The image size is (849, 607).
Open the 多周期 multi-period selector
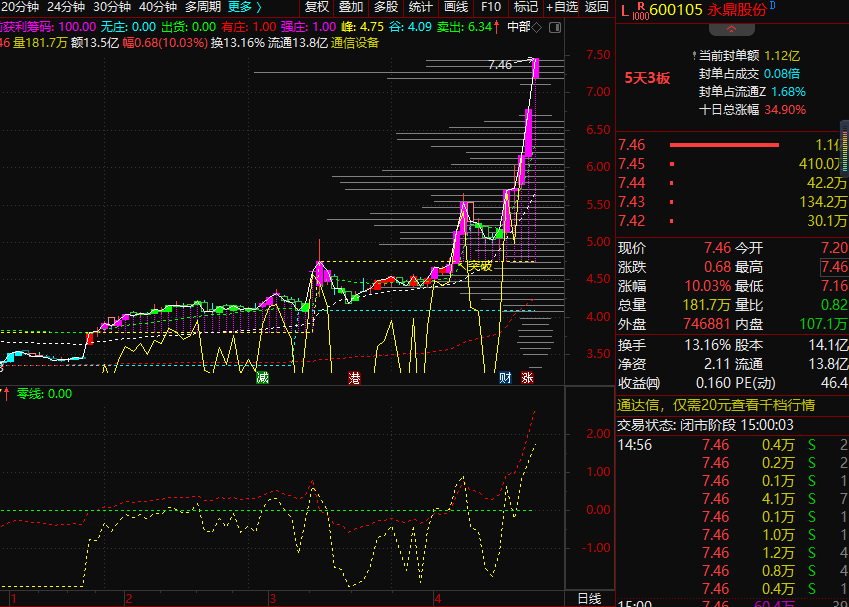coord(202,7)
